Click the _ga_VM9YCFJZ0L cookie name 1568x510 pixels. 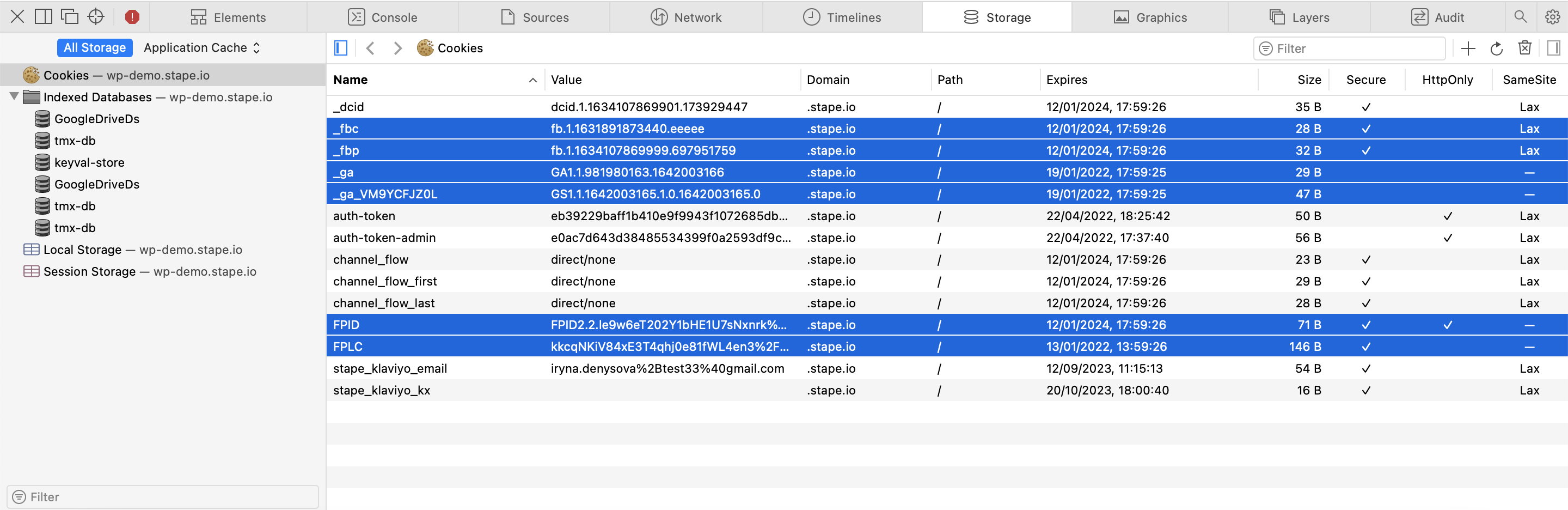point(385,194)
